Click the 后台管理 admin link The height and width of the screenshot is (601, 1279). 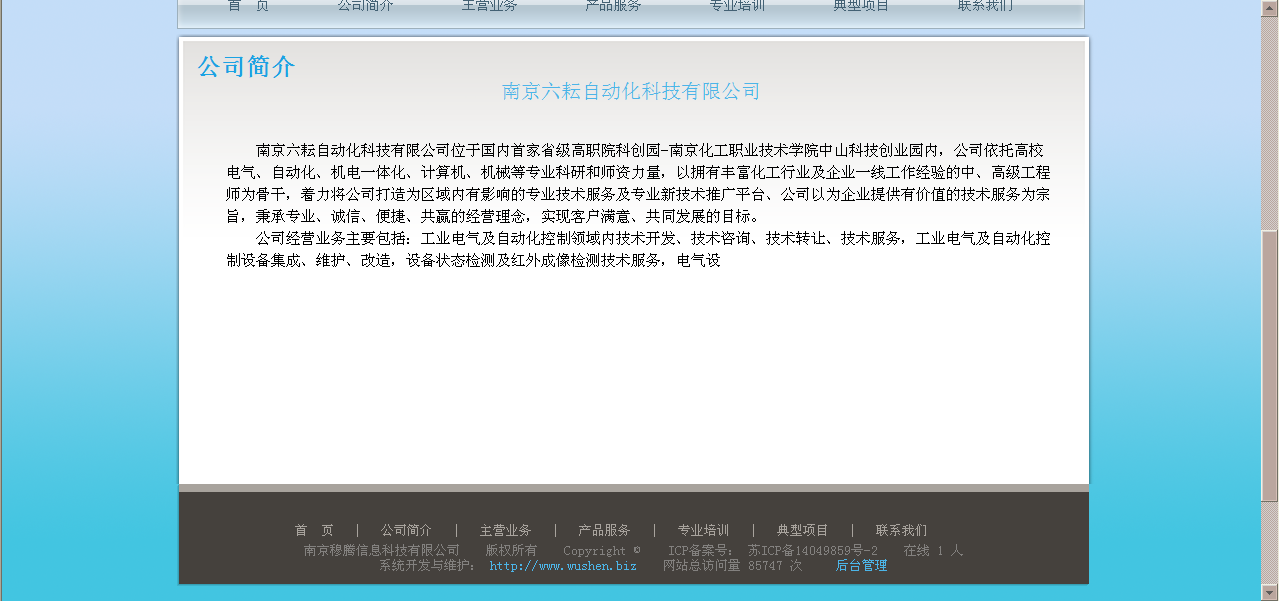click(x=861, y=565)
